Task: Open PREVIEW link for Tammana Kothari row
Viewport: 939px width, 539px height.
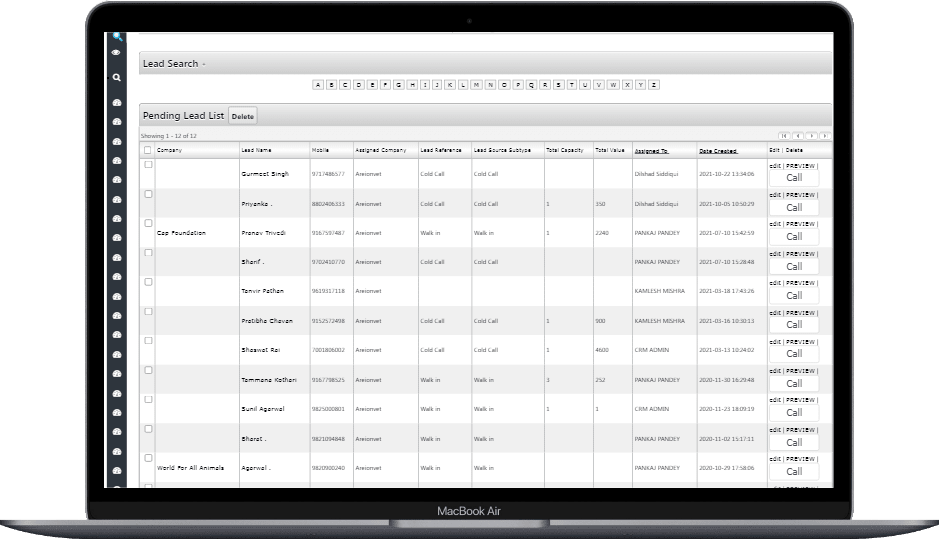Action: pos(800,371)
